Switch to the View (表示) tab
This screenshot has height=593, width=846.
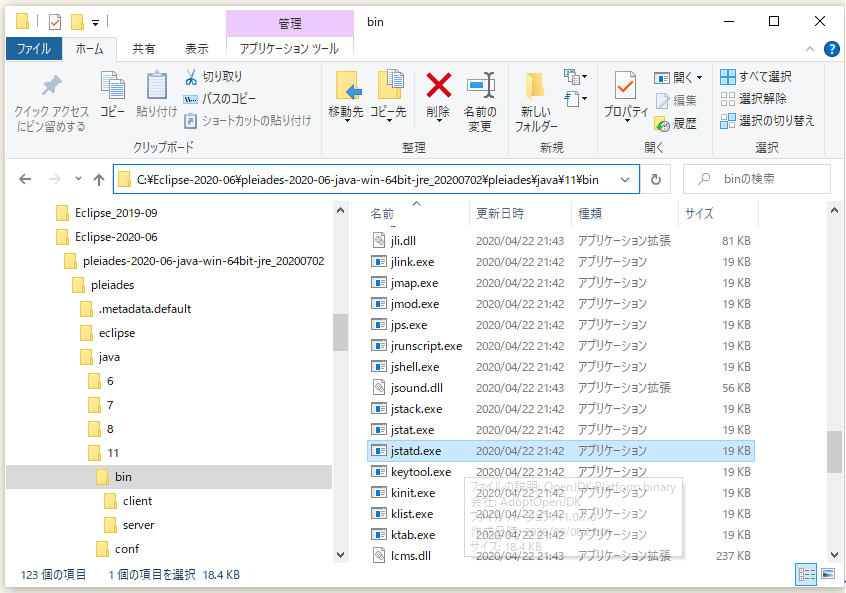(196, 49)
